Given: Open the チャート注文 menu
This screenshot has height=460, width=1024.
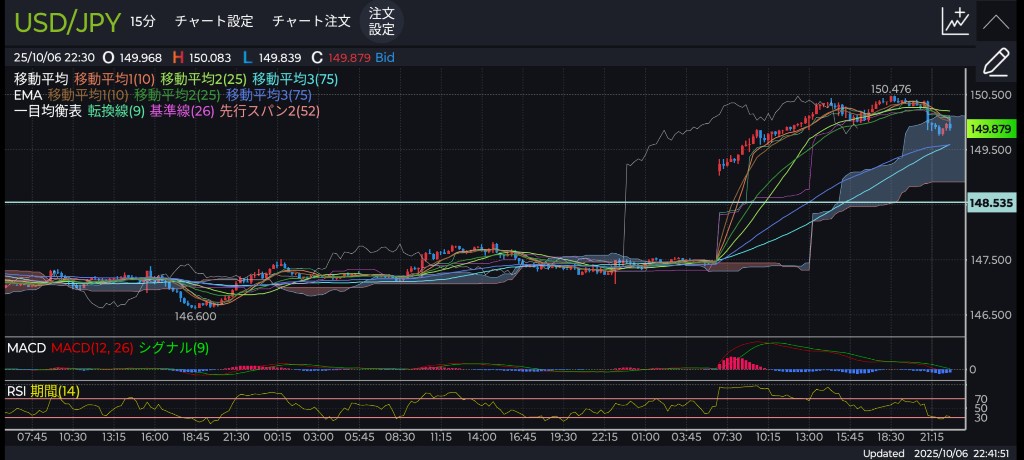Looking at the screenshot, I should pos(312,21).
